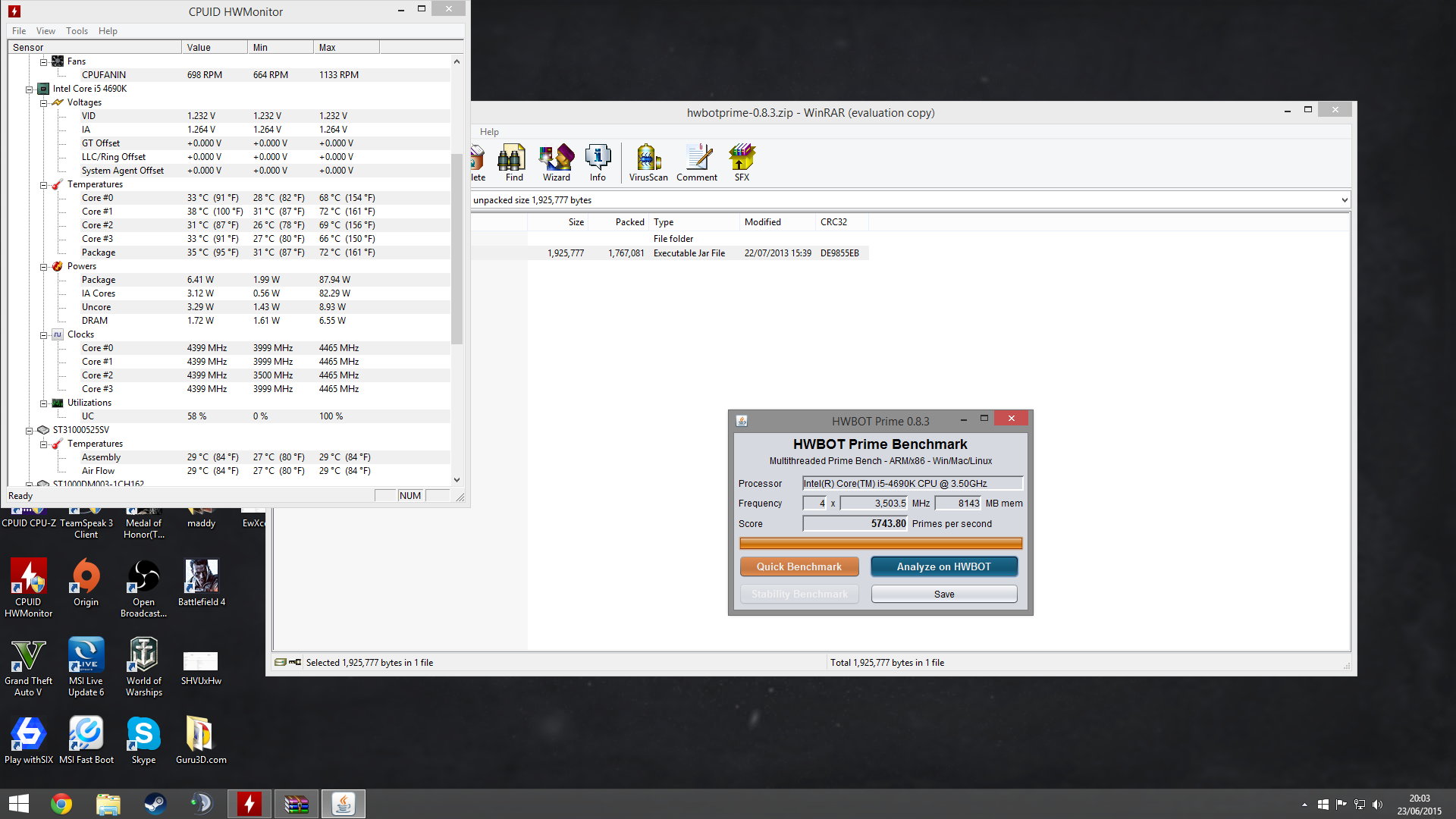This screenshot has height=819, width=1456.
Task: Open the SHVUxHw desktop file
Action: click(x=201, y=667)
